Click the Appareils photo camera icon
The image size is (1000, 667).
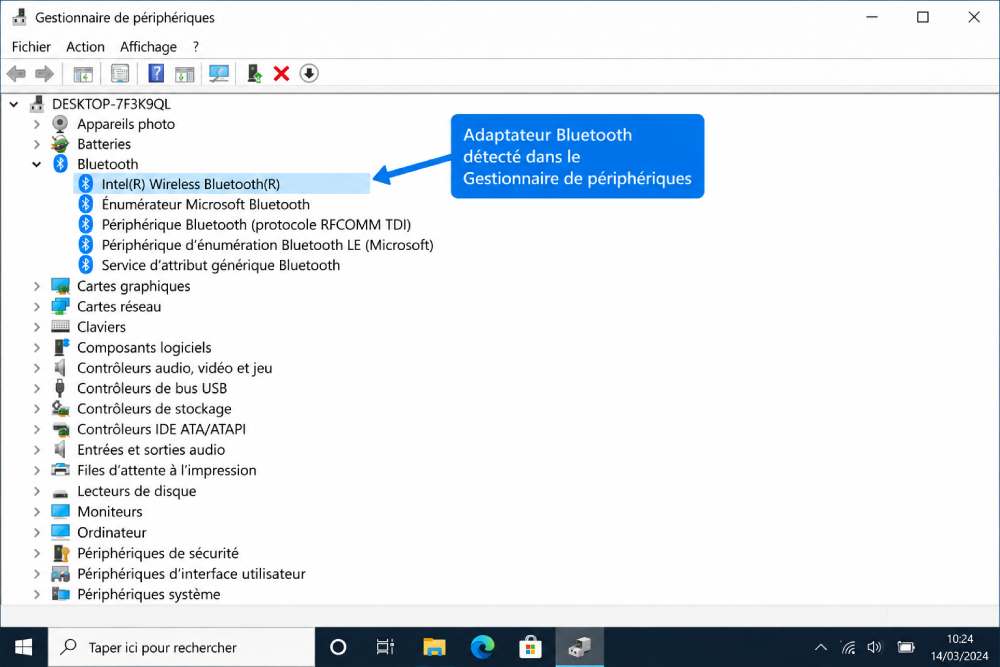tap(60, 124)
